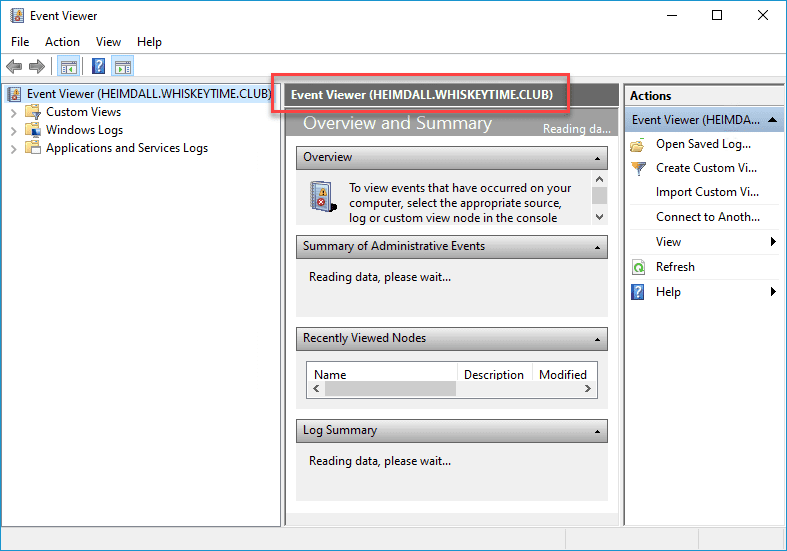Click the Description column header
787x551 pixels.
click(494, 374)
